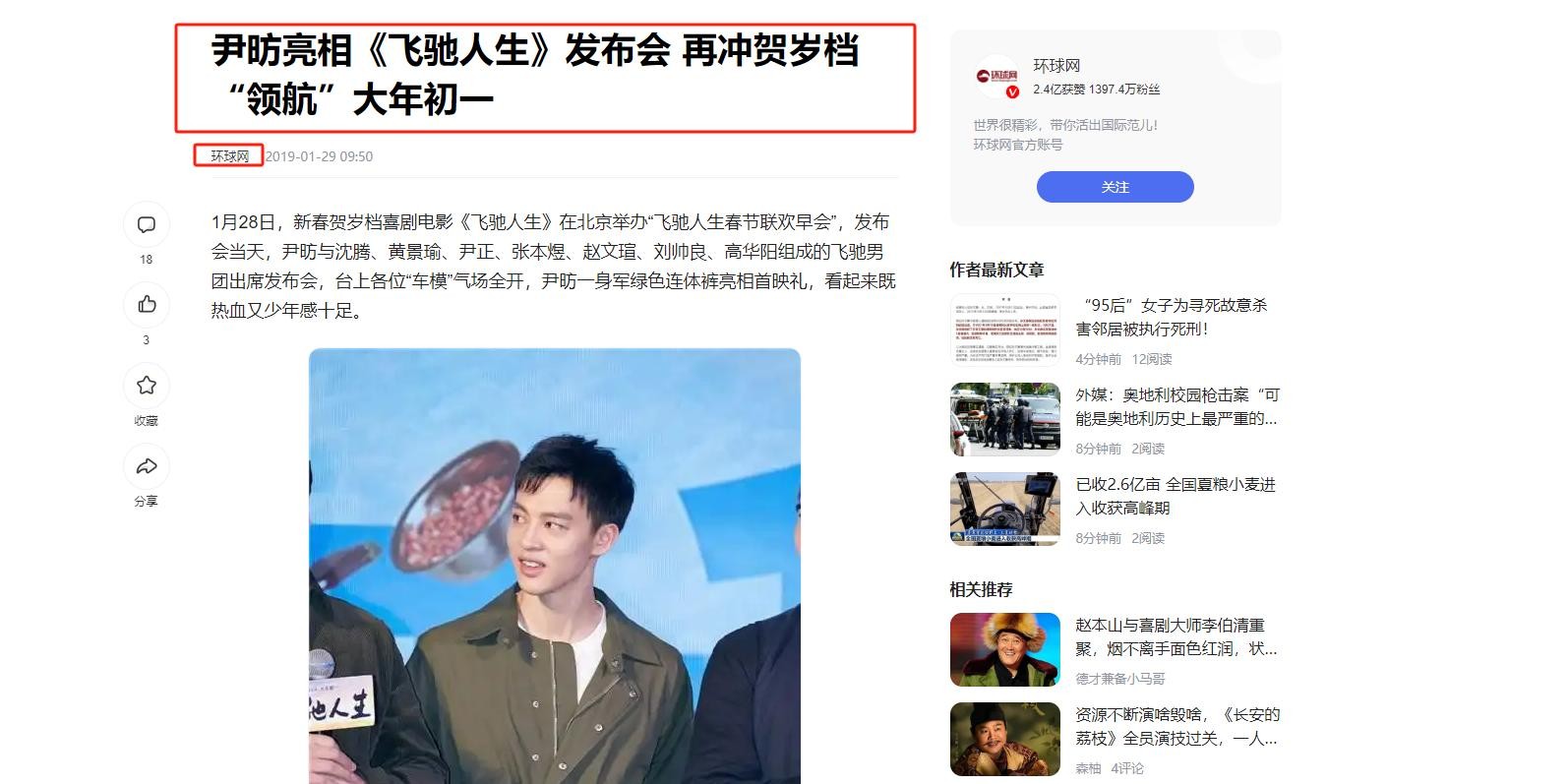
Task: Click the police photo thumbnail
Action: 1004,419
